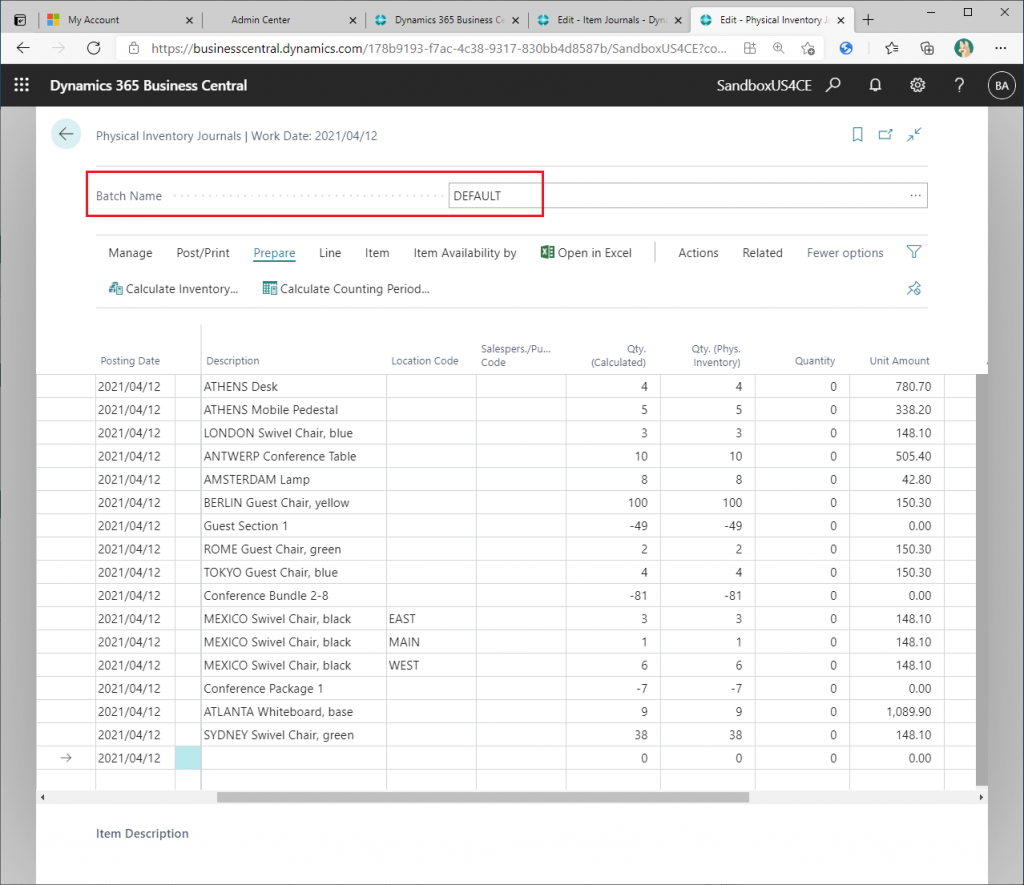
Task: Close the Admin Center browser tab
Action: click(x=353, y=20)
